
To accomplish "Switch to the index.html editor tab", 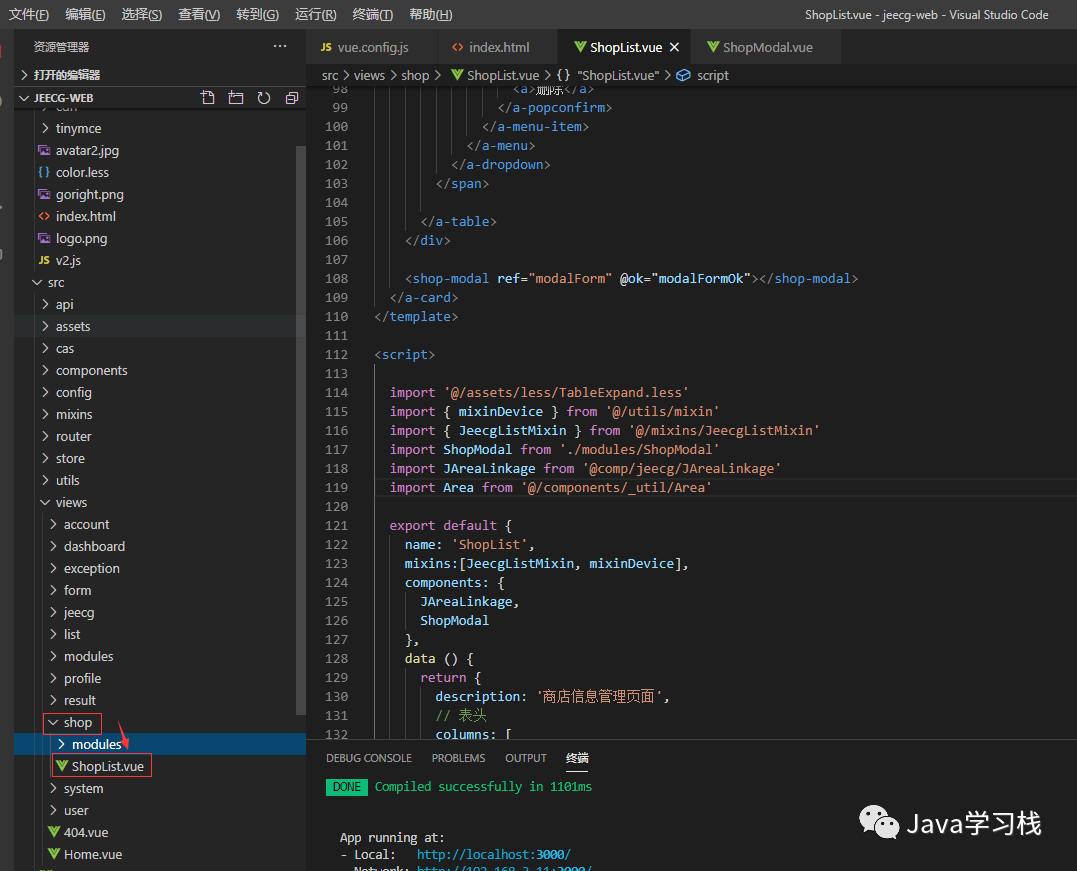I will point(498,47).
